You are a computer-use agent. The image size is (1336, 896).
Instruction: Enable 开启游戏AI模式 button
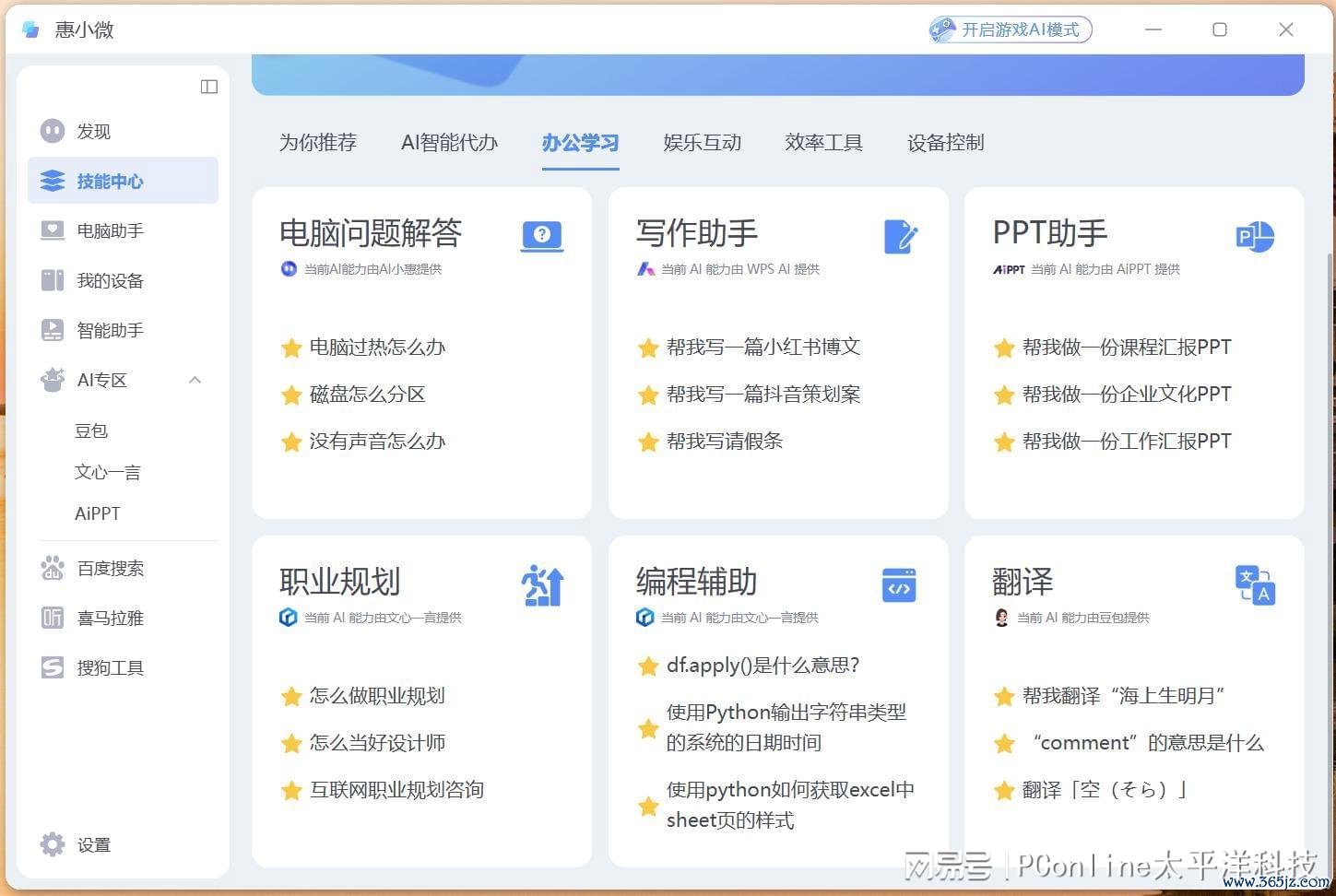[1011, 29]
